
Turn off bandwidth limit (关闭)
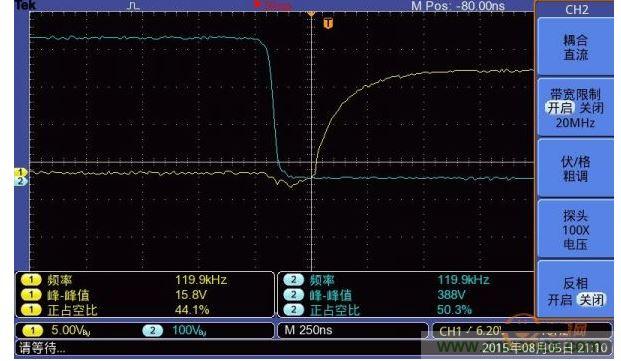591,108
